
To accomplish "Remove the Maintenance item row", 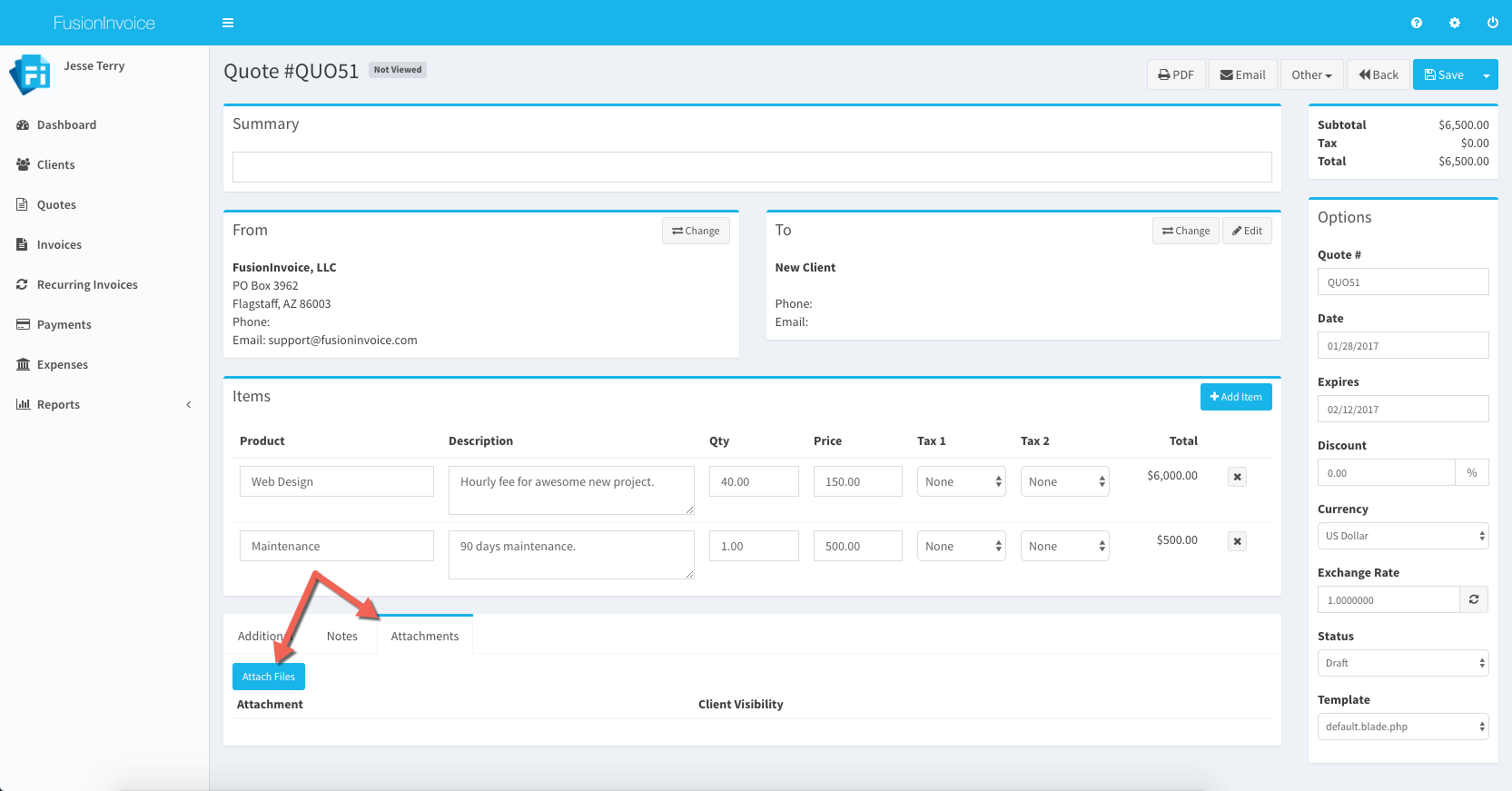I will point(1237,541).
